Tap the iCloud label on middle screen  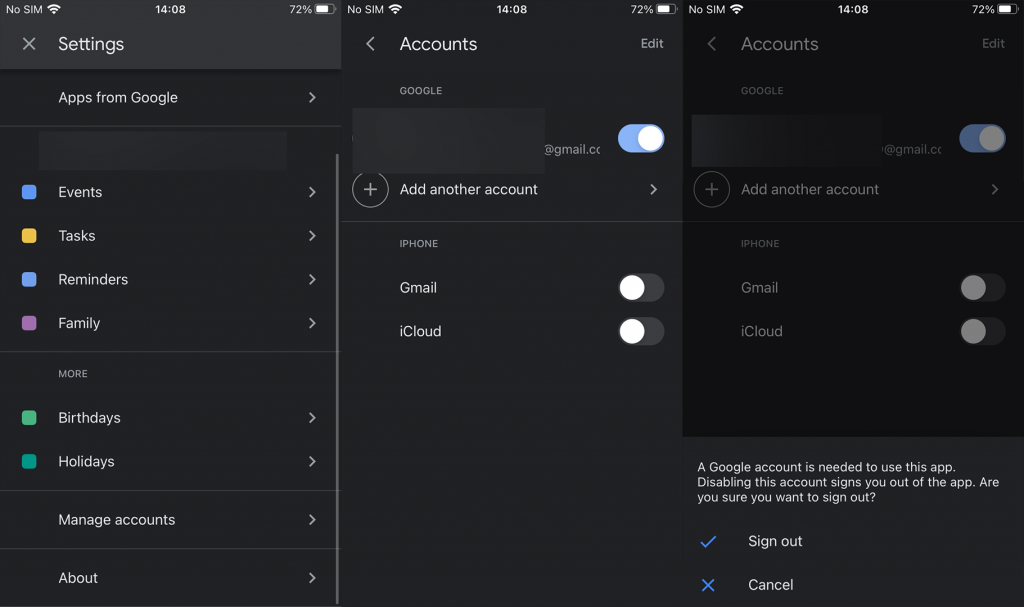[x=421, y=331]
